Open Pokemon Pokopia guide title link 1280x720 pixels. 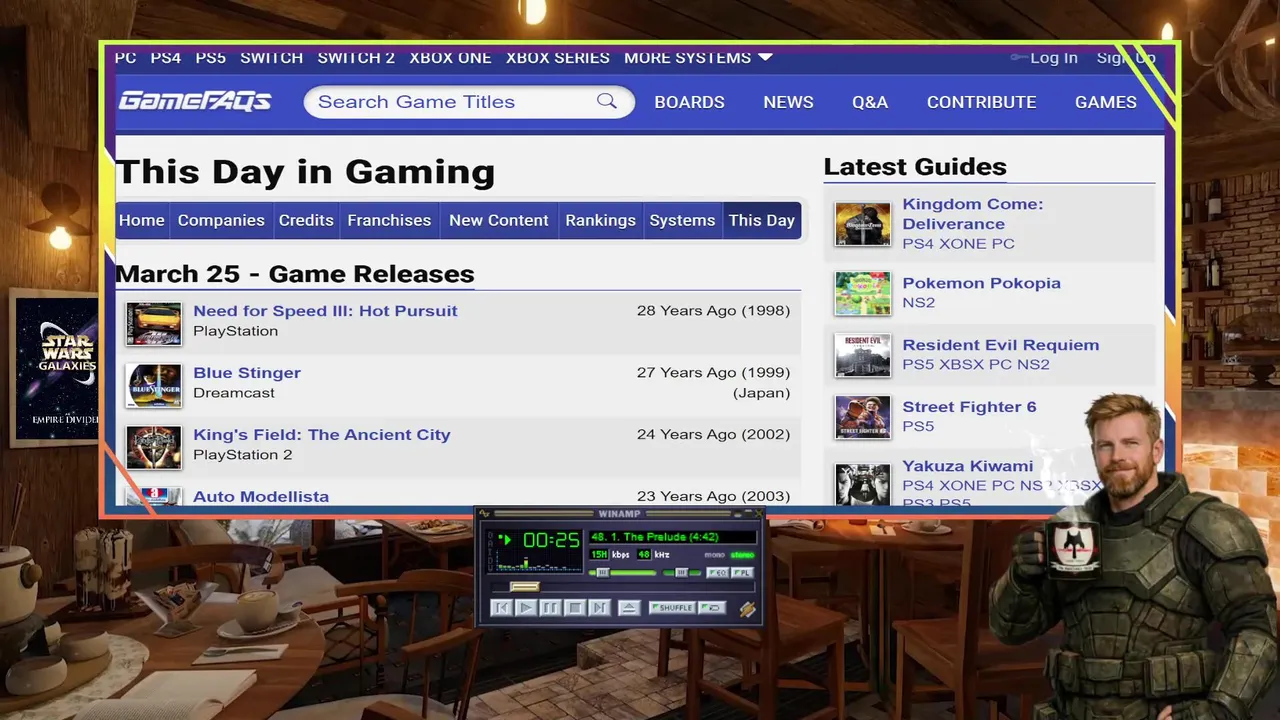click(981, 283)
